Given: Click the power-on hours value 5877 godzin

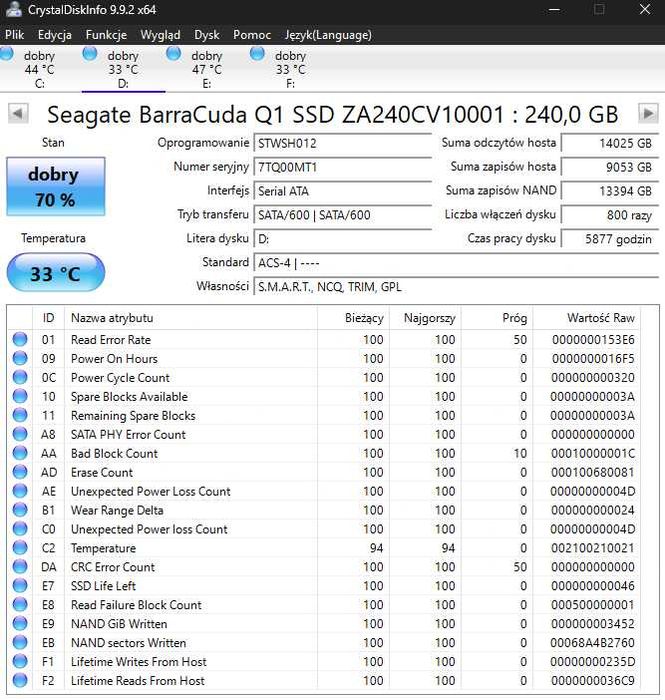Looking at the screenshot, I should point(610,239).
